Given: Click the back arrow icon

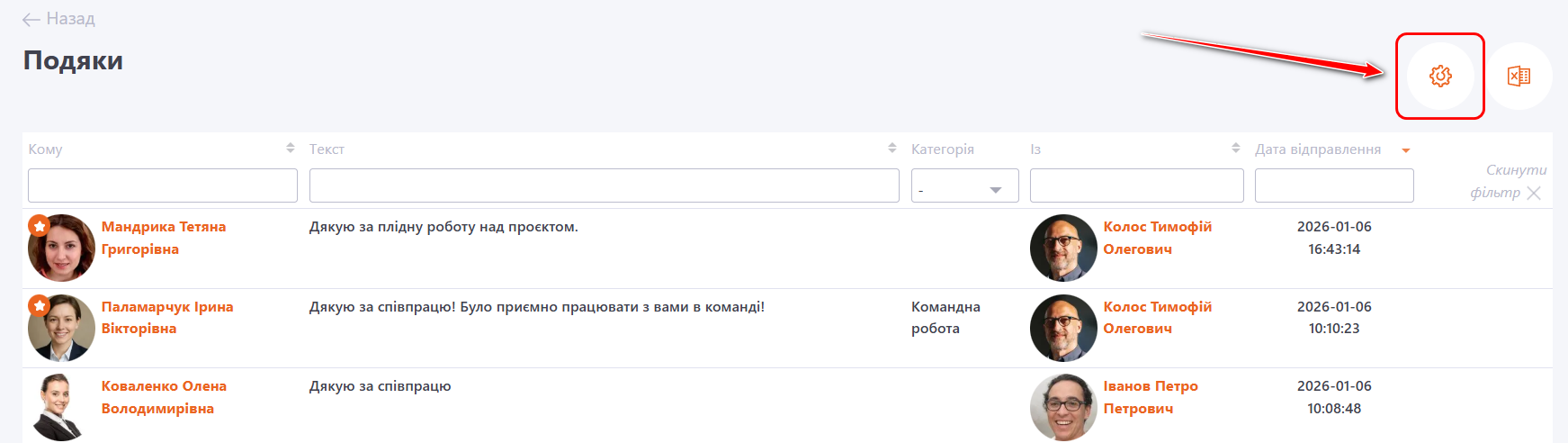Looking at the screenshot, I should 31,20.
